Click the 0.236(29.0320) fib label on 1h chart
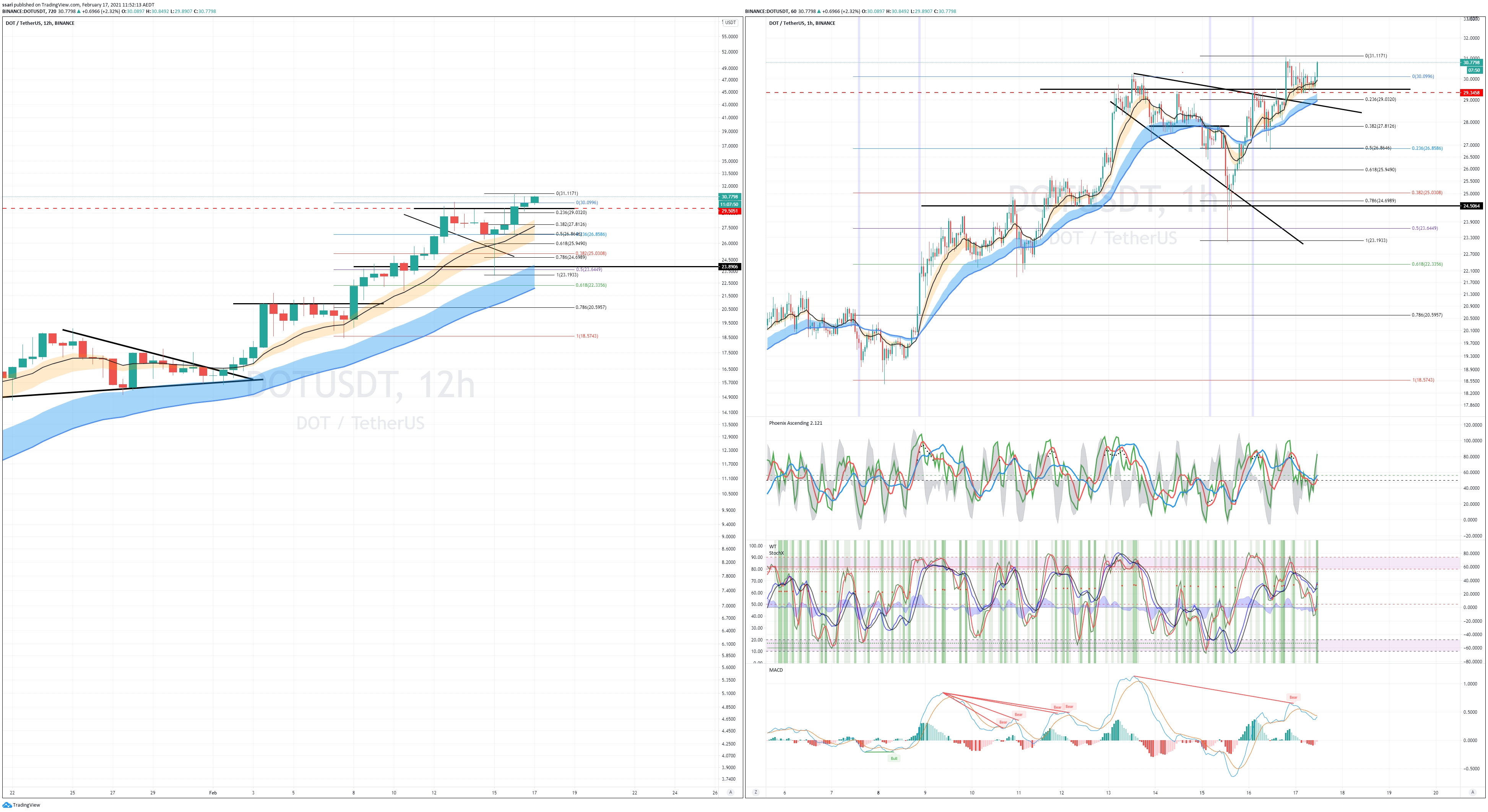The image size is (1488, 812). [x=1381, y=99]
